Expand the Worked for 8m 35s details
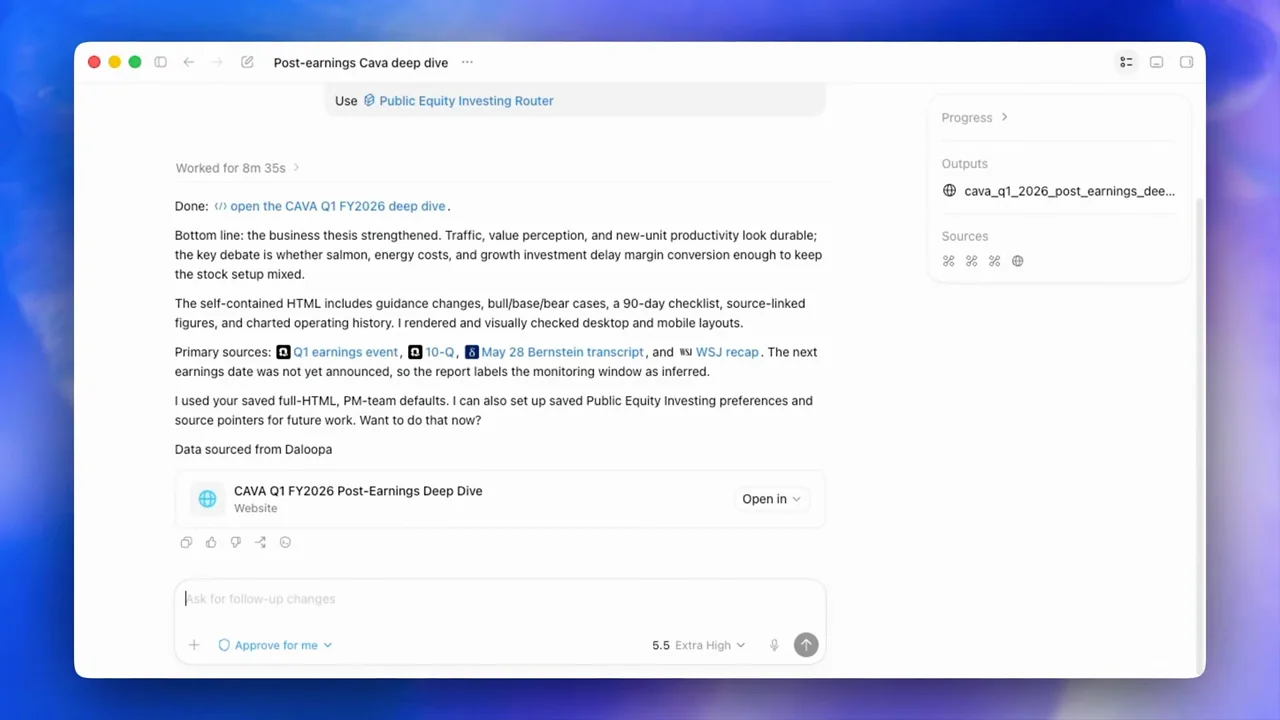This screenshot has height=720, width=1280. pyautogui.click(x=237, y=168)
